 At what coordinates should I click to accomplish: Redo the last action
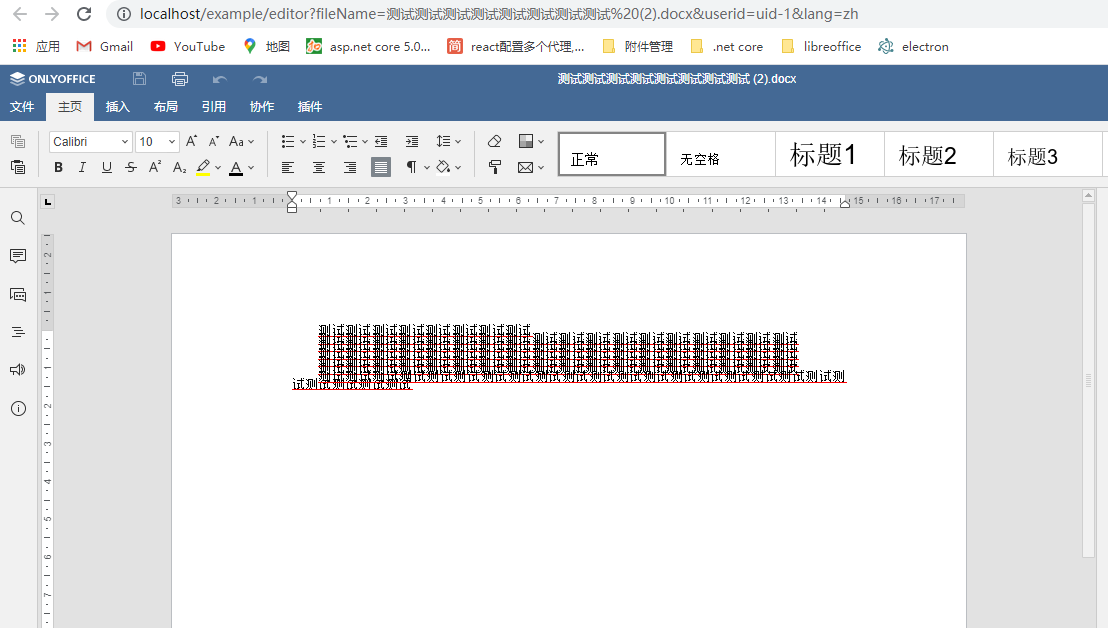click(260, 79)
